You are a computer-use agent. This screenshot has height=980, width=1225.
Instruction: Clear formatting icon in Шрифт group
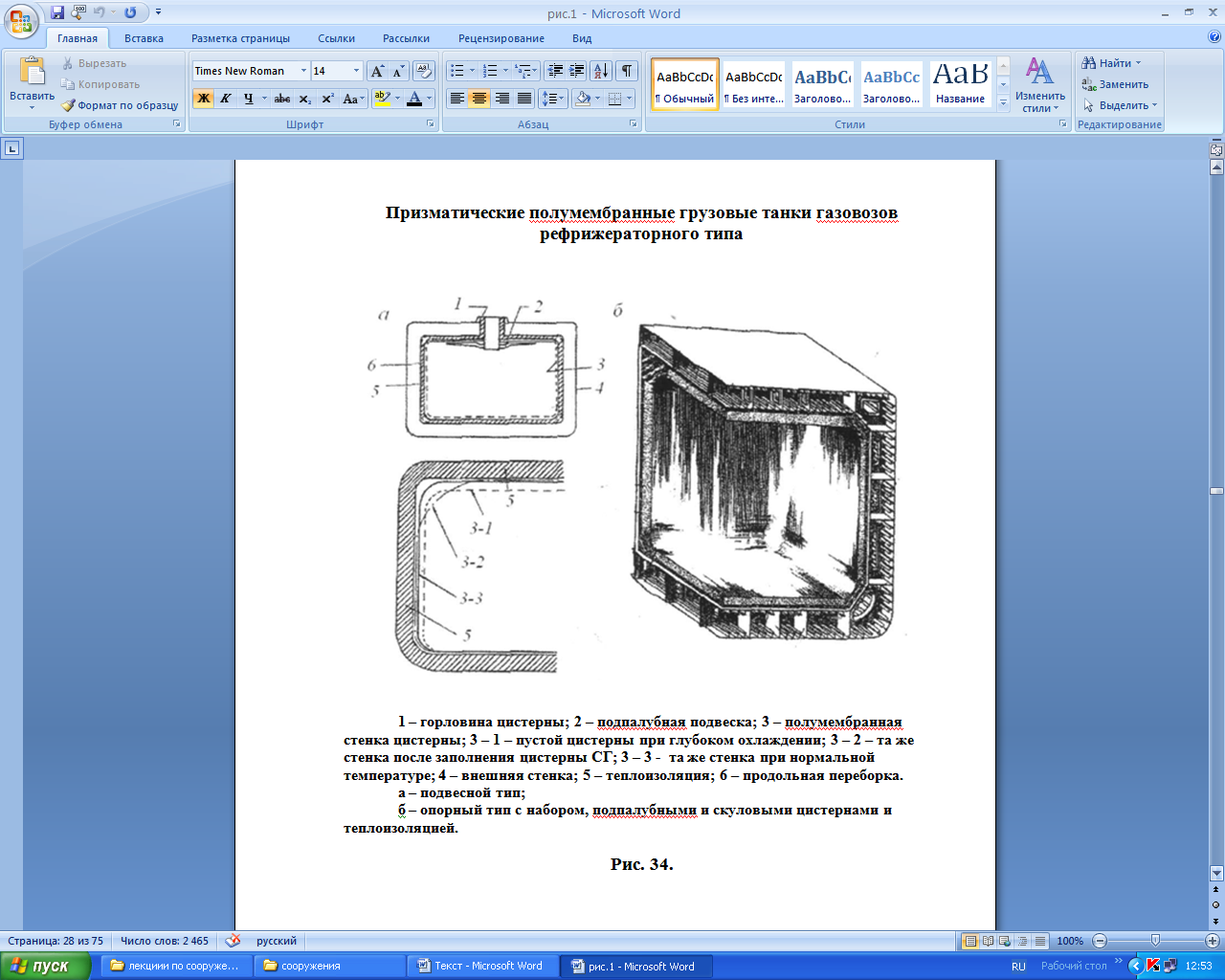tap(423, 71)
